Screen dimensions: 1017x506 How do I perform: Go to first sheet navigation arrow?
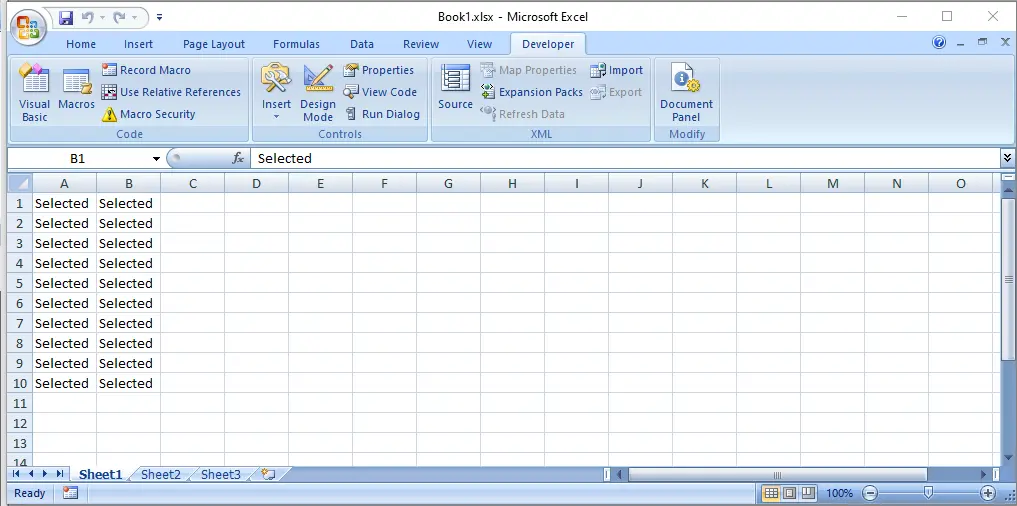[16, 474]
